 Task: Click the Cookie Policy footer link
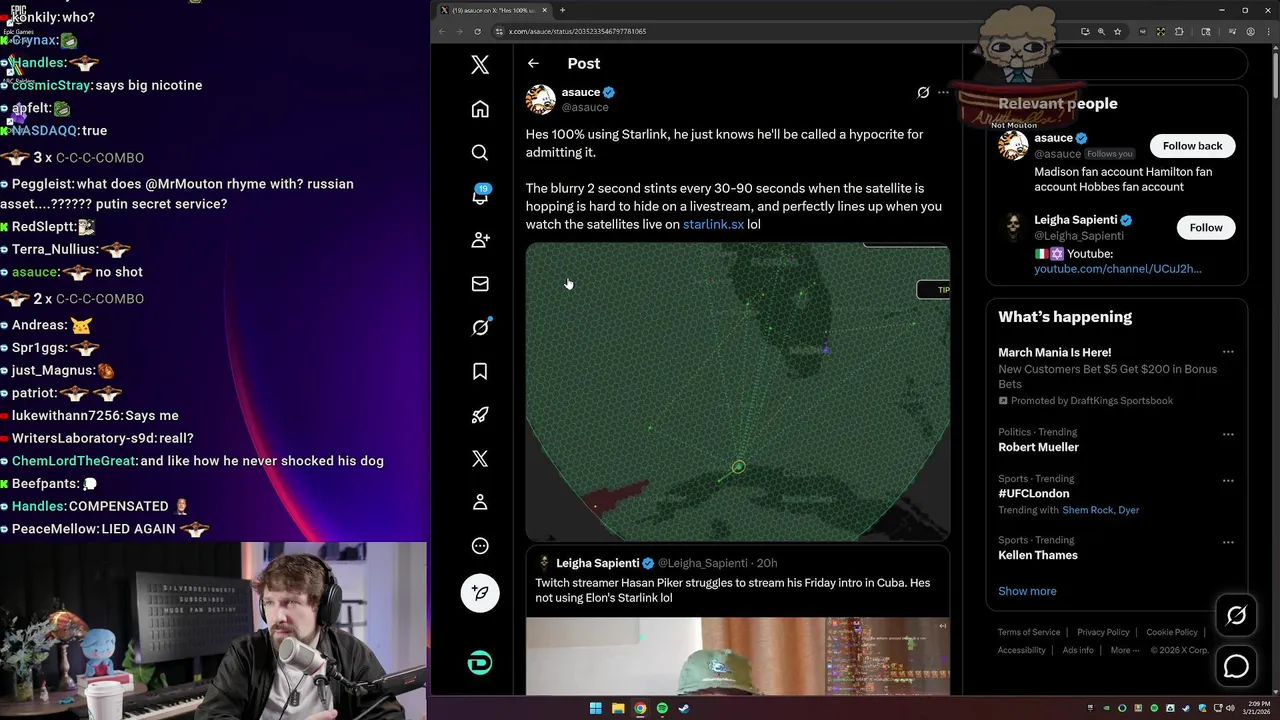(x=1172, y=632)
